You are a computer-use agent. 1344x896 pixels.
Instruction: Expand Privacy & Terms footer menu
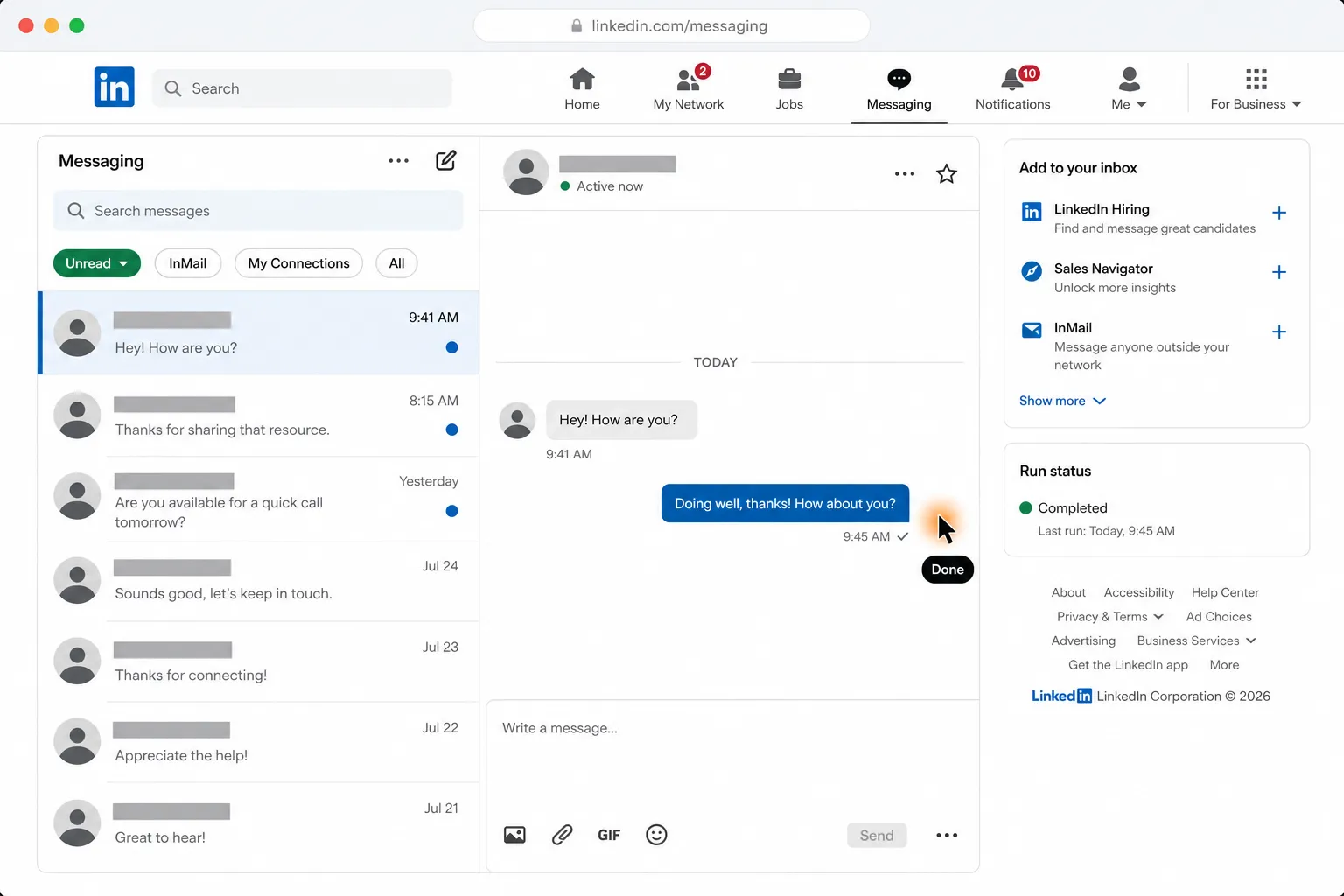point(1109,617)
